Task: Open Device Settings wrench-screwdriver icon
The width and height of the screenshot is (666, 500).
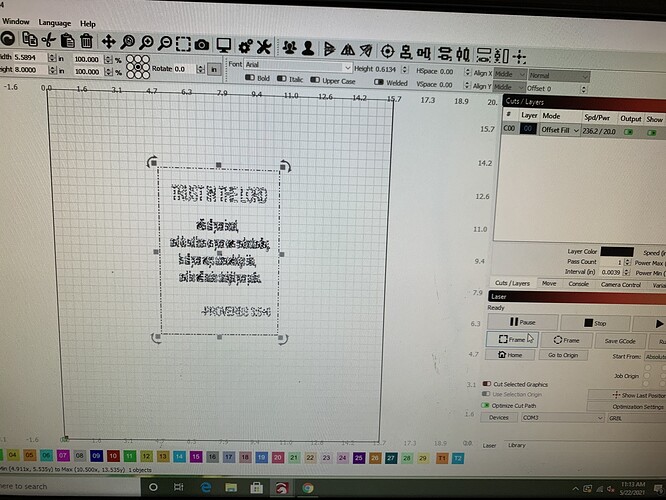Action: [x=263, y=46]
